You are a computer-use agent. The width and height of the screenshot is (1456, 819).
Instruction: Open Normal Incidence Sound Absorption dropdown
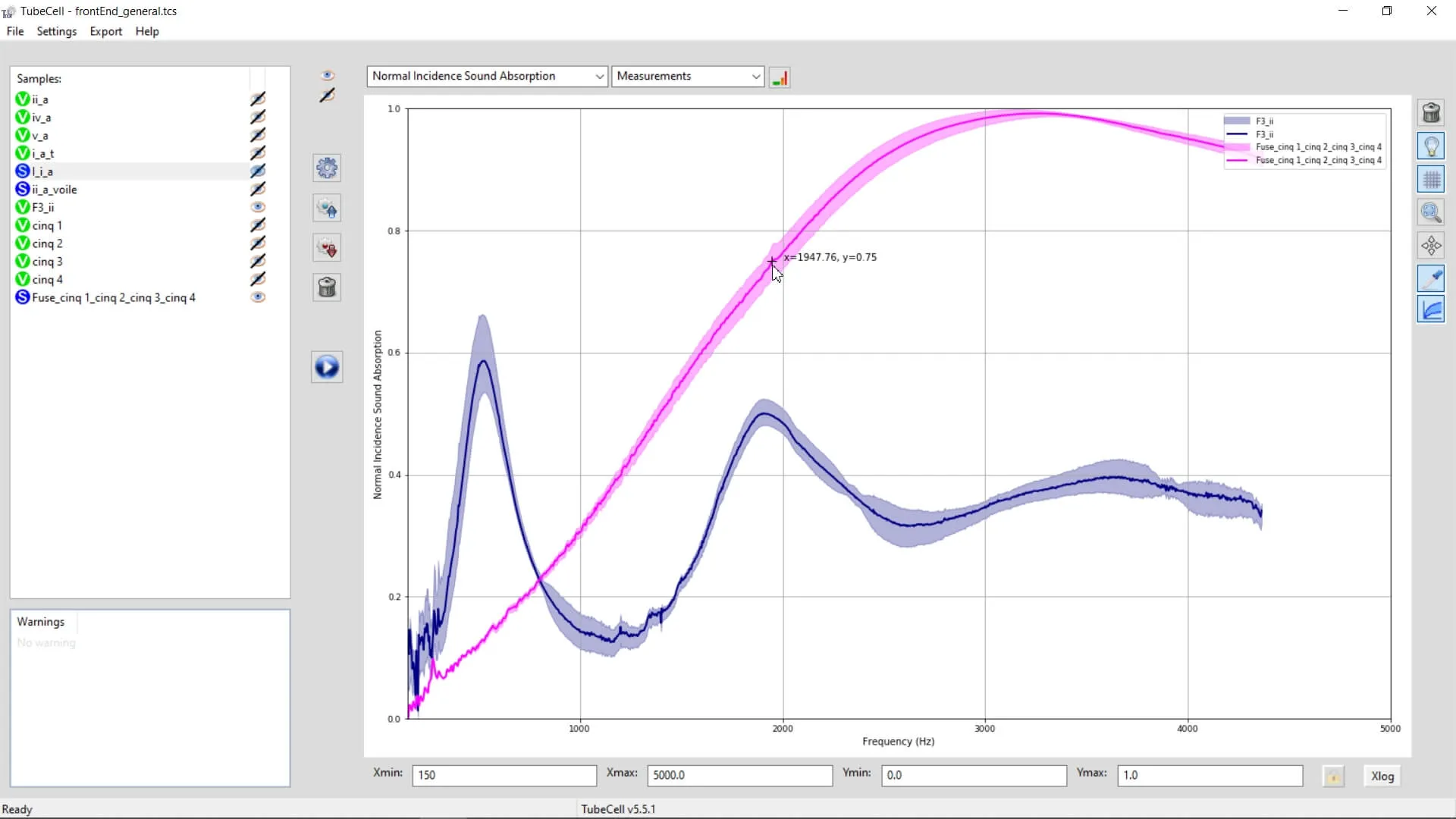coord(487,76)
